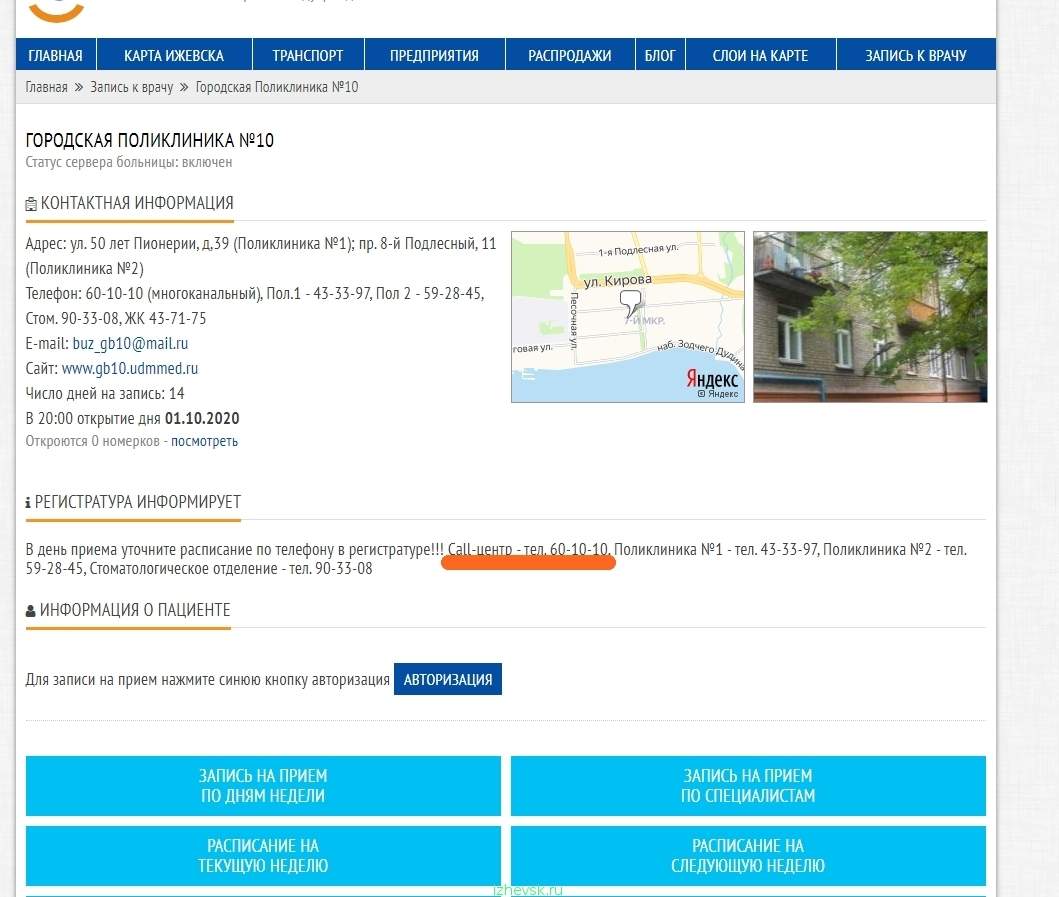This screenshot has width=1059, height=897.
Task: Open the clinic building photo
Action: click(x=869, y=317)
